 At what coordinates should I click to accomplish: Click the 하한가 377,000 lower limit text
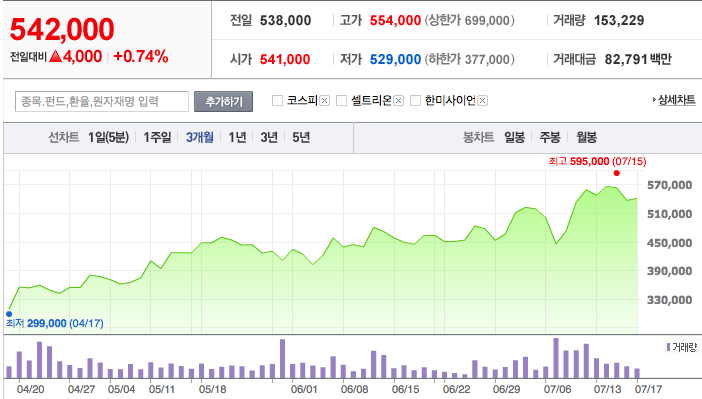pos(470,59)
